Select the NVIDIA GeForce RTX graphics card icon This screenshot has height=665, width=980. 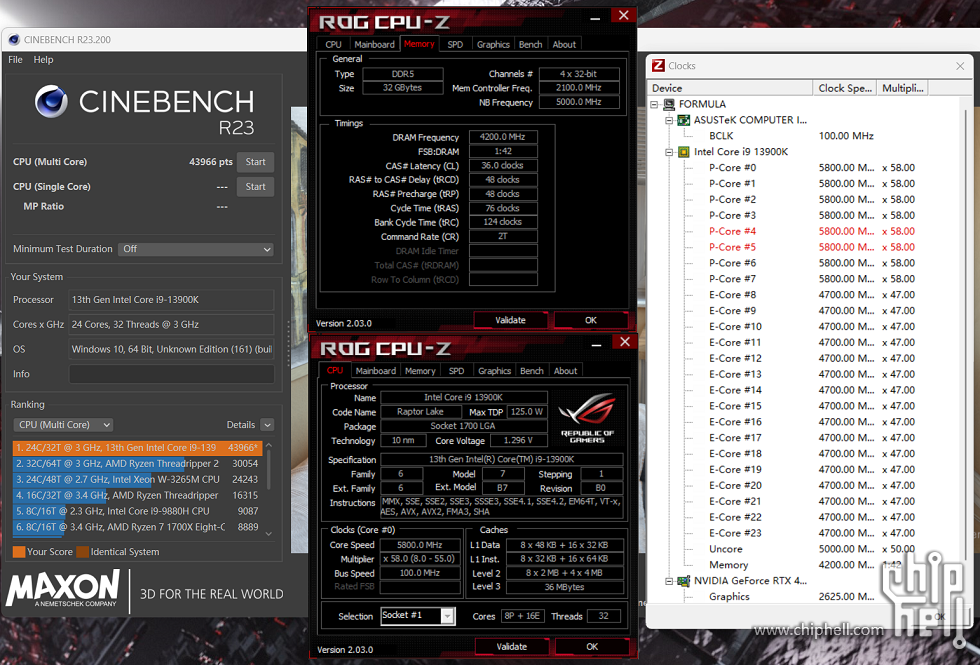(x=684, y=581)
